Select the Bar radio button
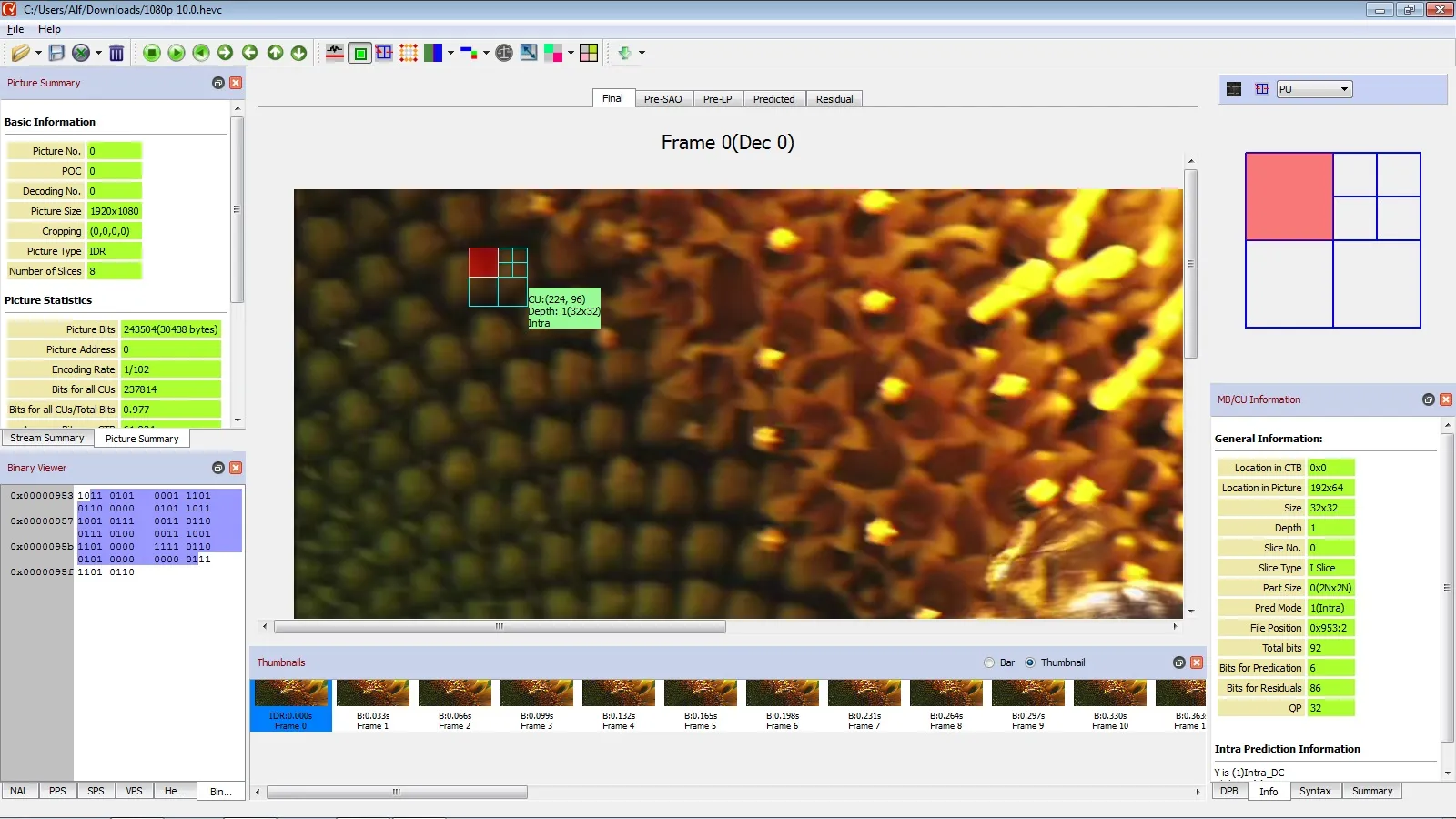 pos(989,662)
